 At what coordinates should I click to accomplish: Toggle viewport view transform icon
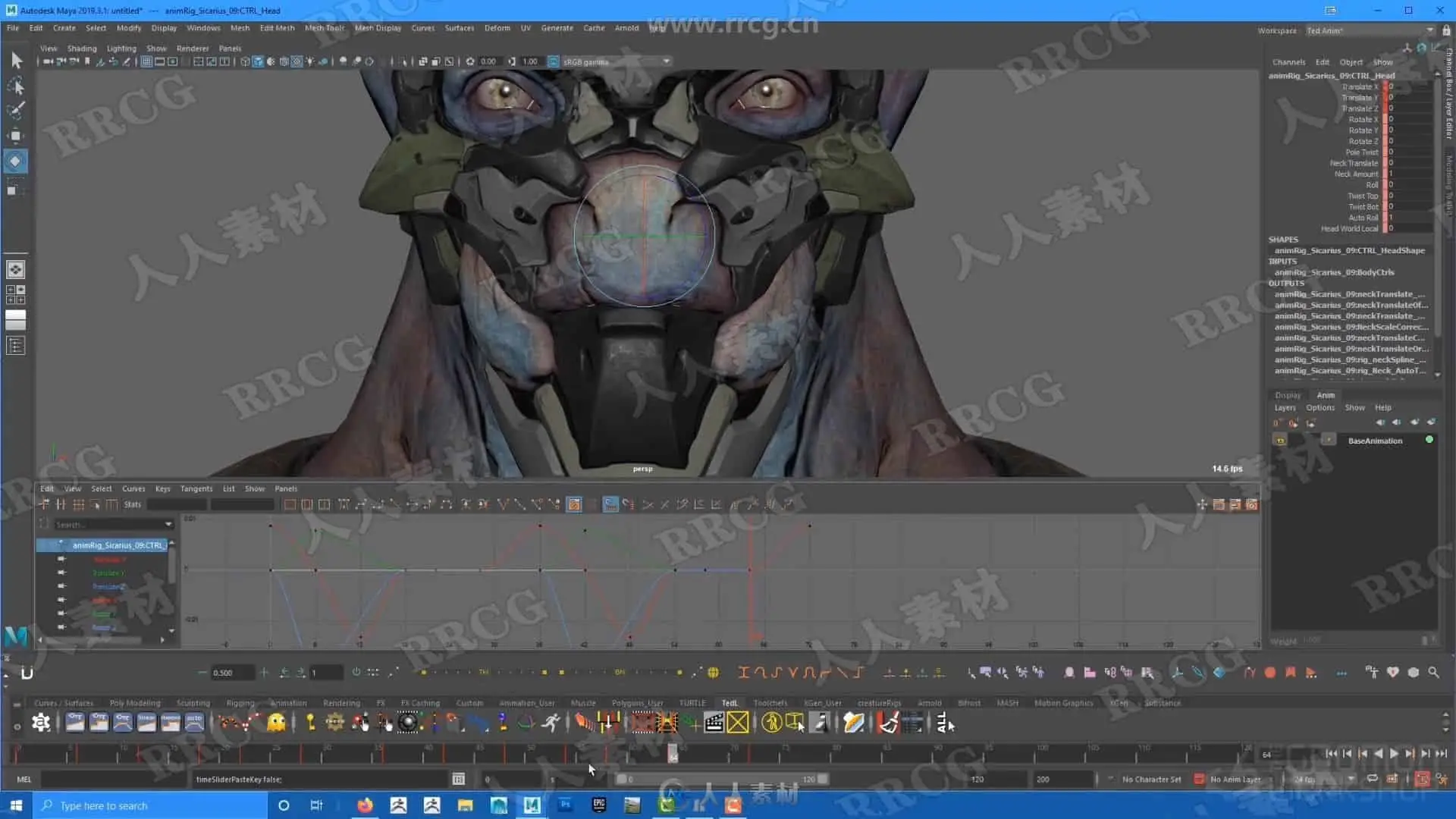click(553, 61)
